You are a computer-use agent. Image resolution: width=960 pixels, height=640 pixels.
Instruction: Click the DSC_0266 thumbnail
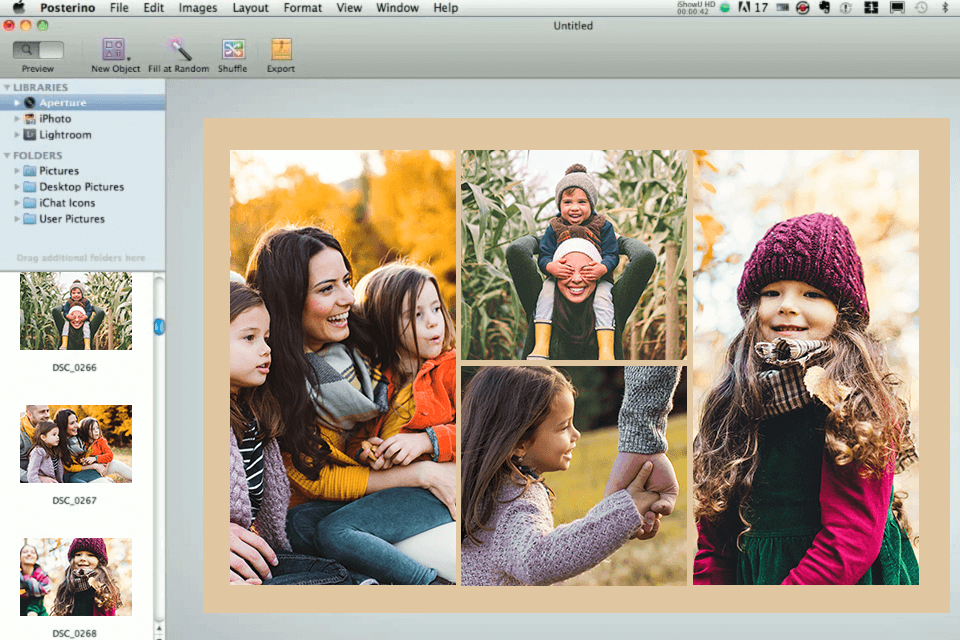(x=75, y=311)
